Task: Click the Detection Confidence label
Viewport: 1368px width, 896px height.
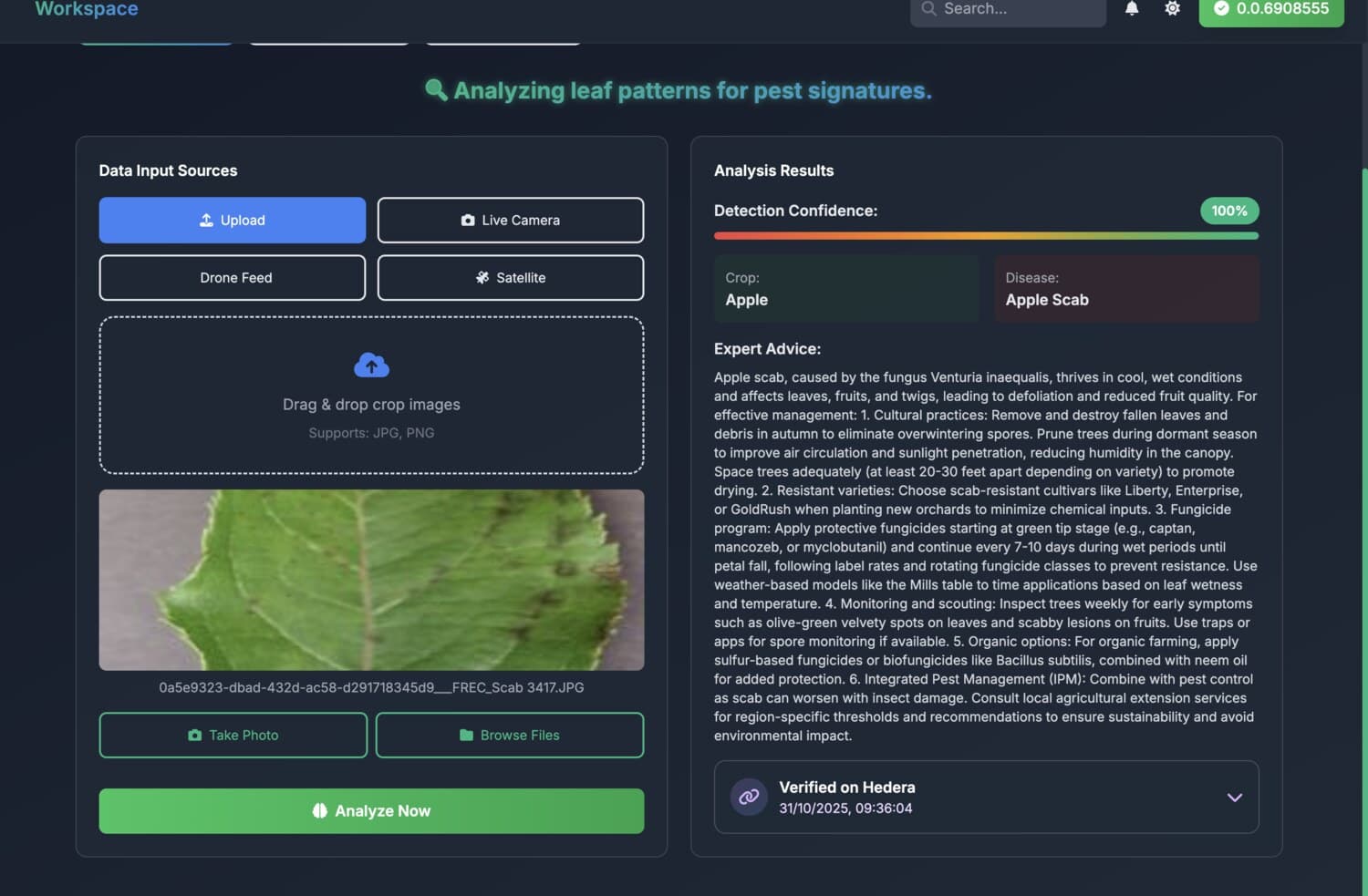Action: pyautogui.click(x=795, y=211)
